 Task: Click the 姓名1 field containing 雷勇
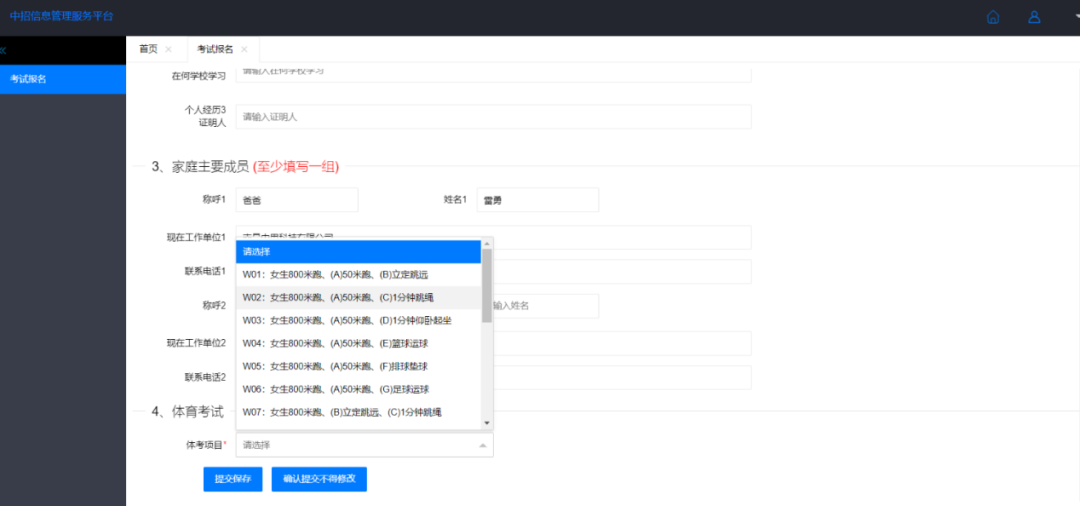tap(538, 200)
